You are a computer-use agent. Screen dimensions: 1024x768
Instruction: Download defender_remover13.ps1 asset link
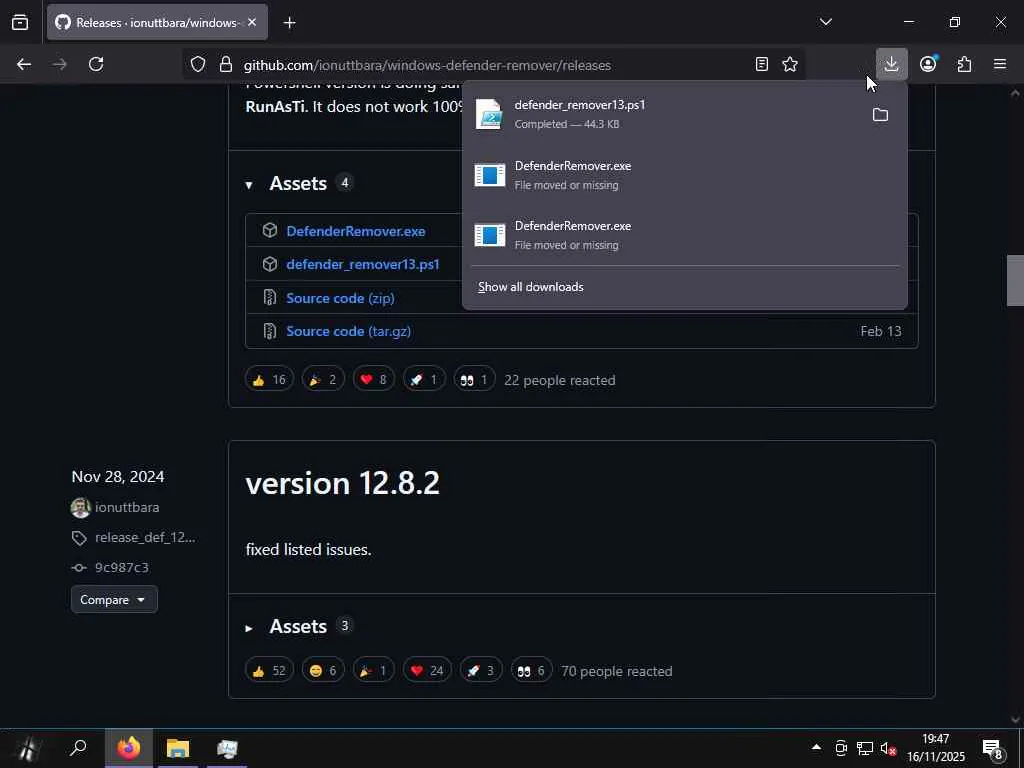tap(363, 264)
